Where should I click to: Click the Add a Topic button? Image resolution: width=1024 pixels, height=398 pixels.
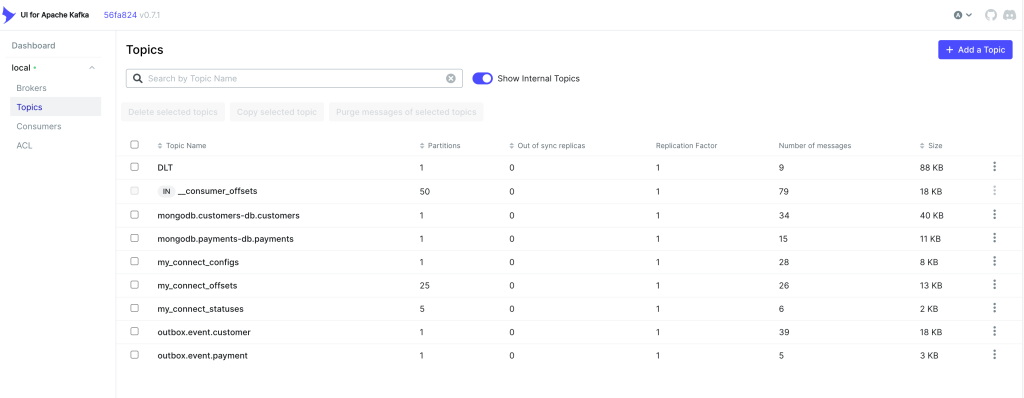(x=975, y=50)
